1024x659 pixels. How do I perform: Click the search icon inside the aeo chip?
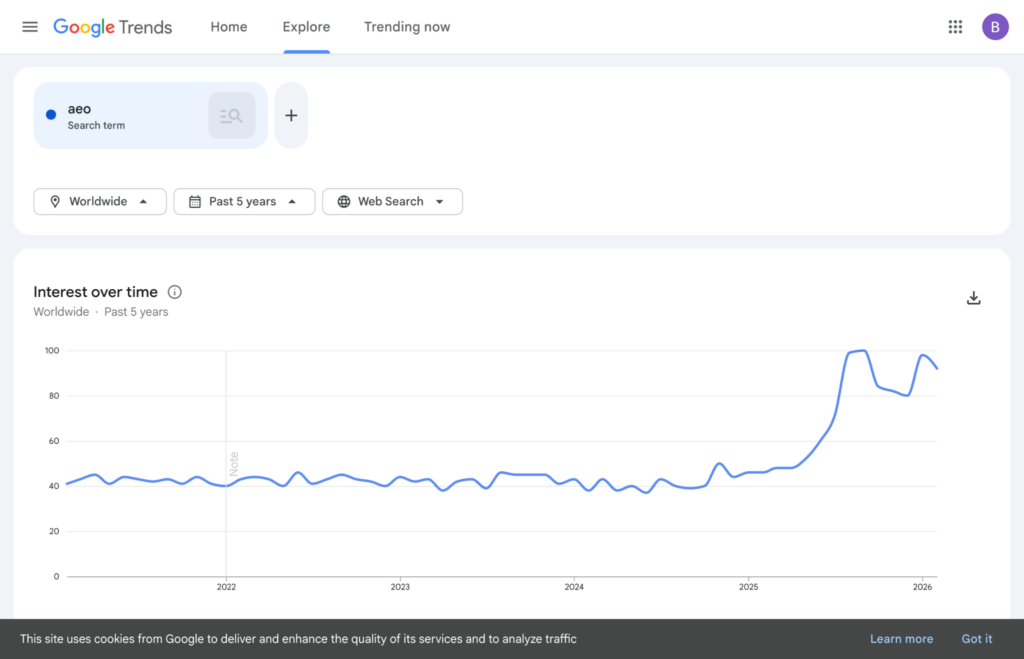231,114
